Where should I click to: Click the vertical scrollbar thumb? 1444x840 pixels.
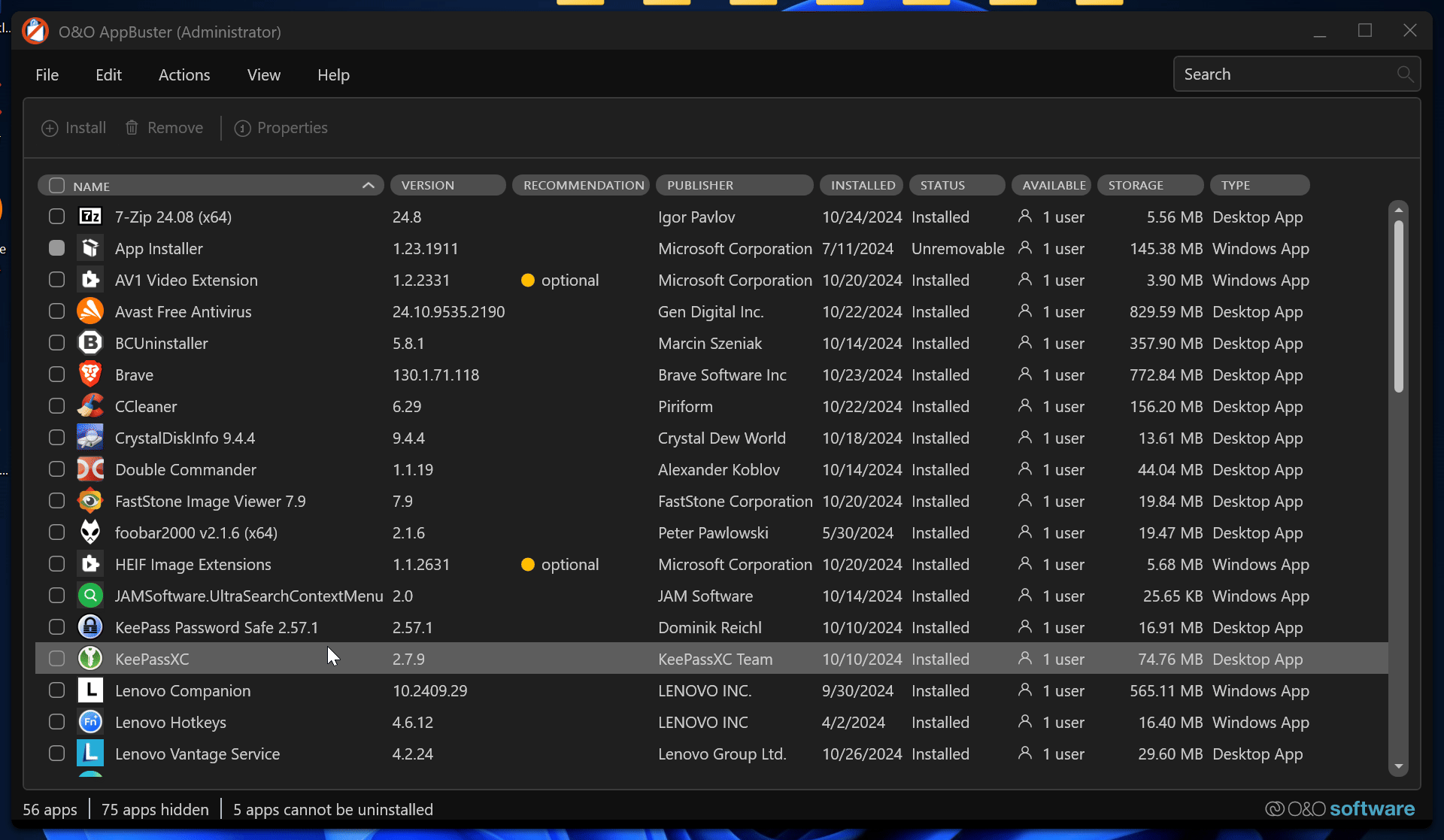coord(1399,306)
